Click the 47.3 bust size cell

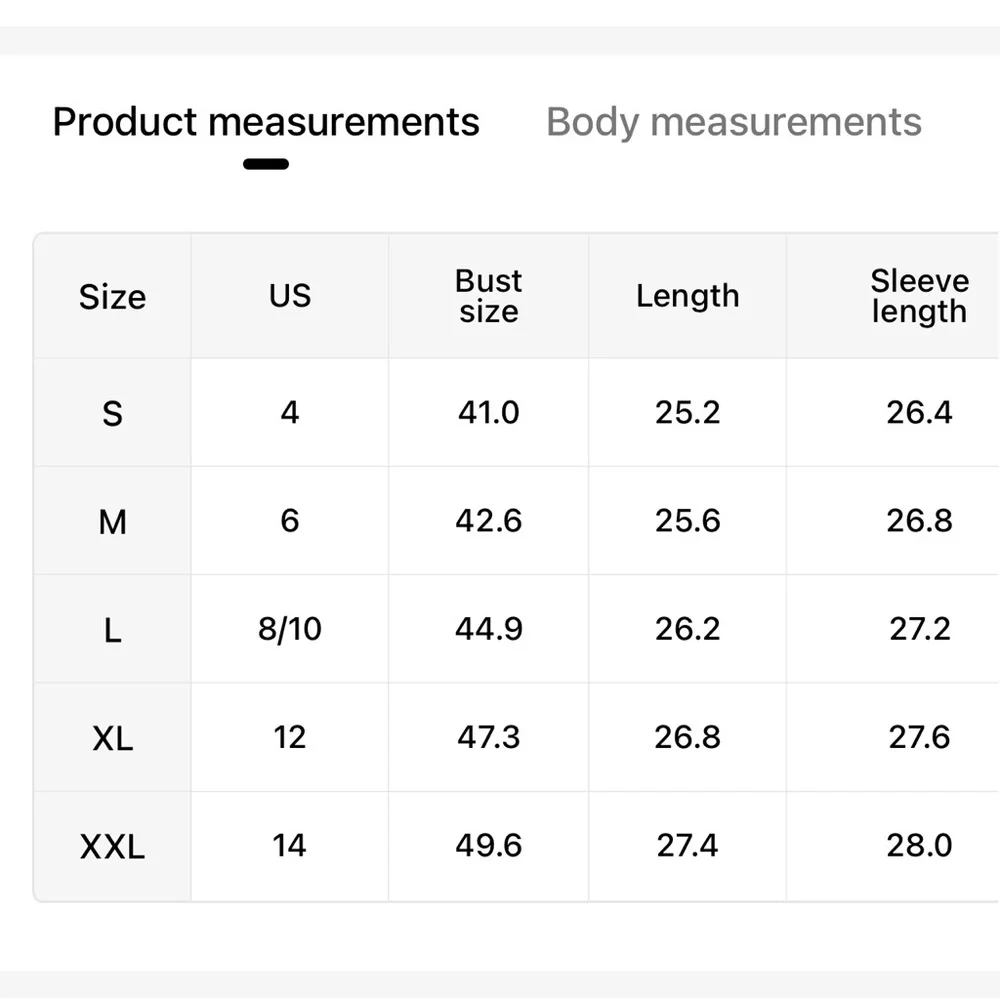tap(489, 737)
